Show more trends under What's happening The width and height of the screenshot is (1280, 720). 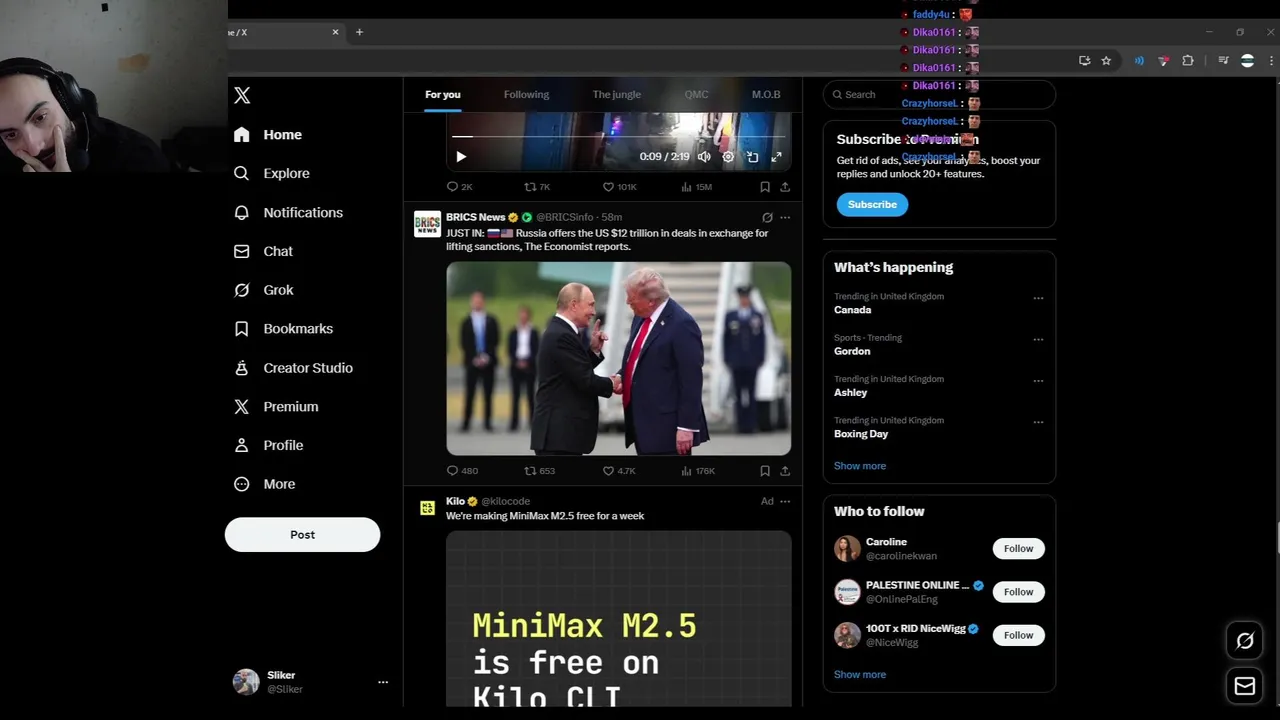point(860,466)
